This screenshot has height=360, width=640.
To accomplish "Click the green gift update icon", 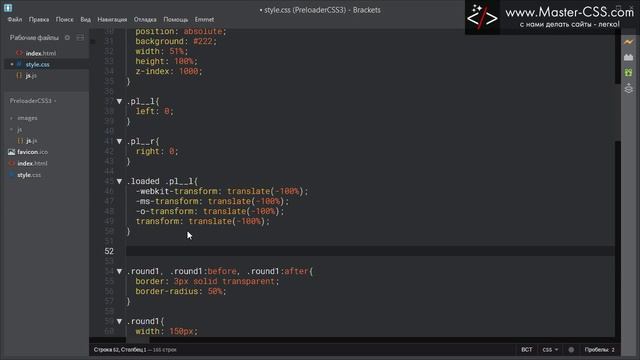I will click(628, 73).
